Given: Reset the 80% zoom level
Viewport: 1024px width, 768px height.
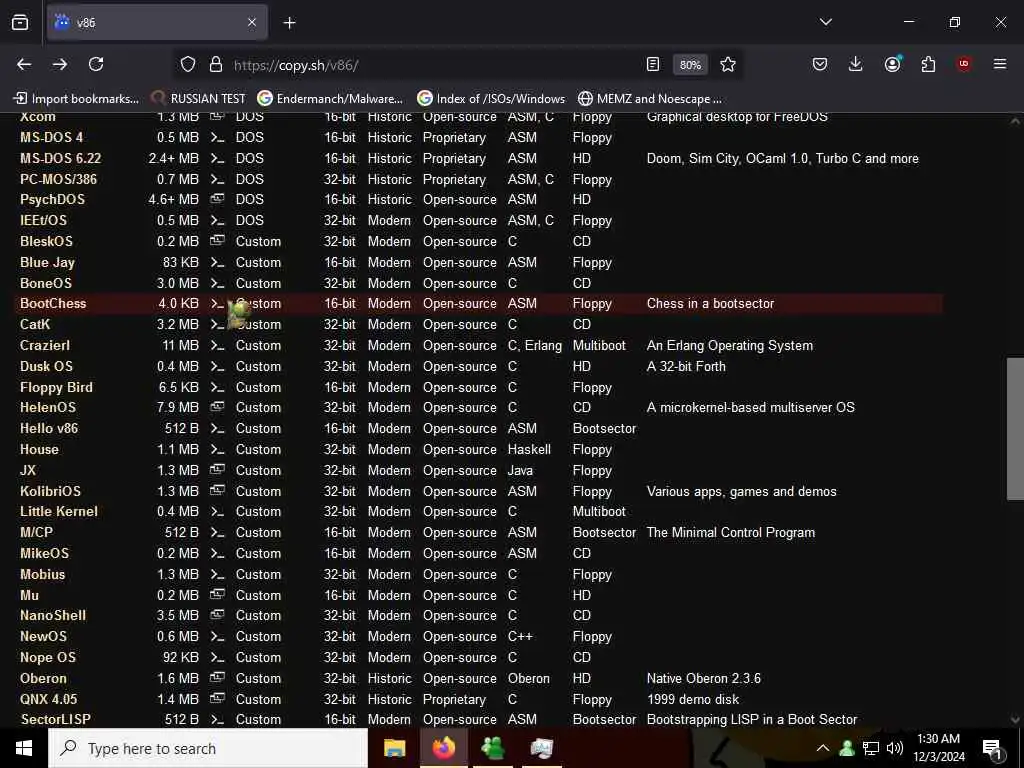Looking at the screenshot, I should click(x=690, y=65).
